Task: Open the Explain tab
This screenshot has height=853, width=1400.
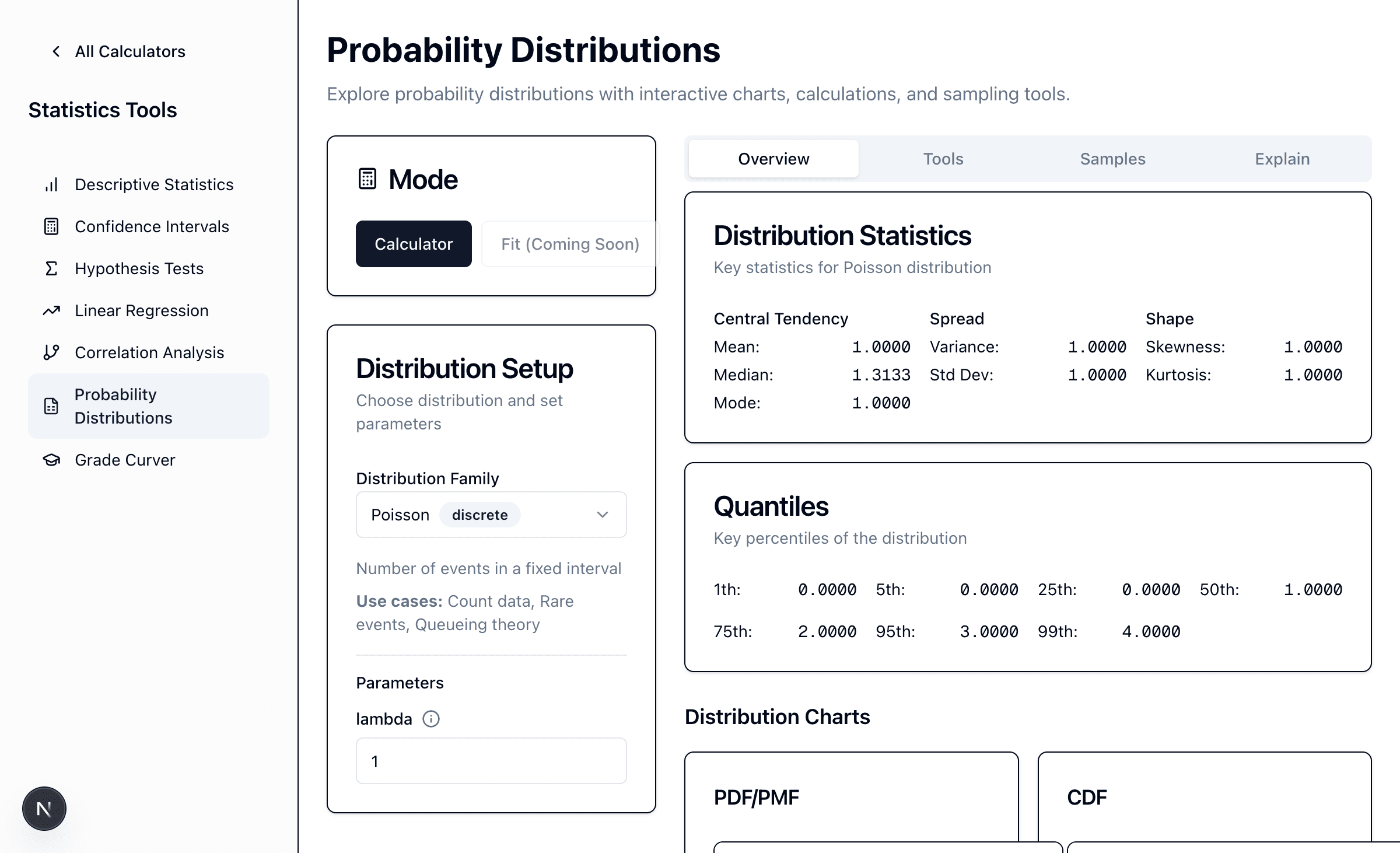Action: point(1281,159)
